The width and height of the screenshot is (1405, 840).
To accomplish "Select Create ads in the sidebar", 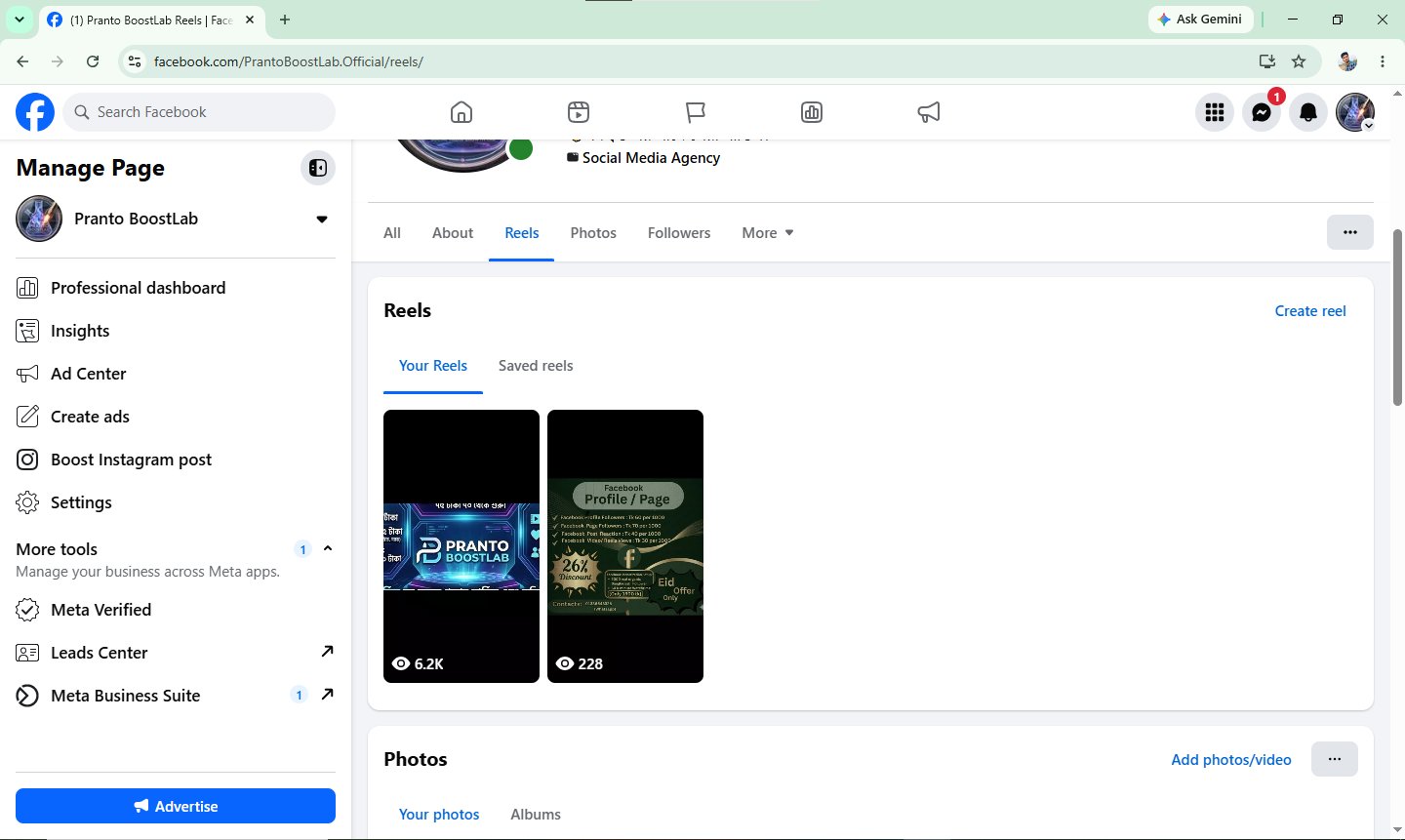I will [176, 417].
